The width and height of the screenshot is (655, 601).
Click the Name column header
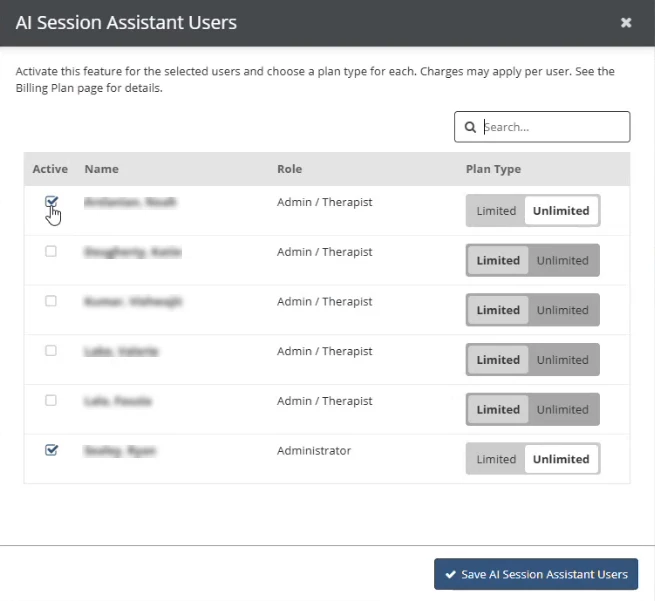tap(102, 169)
